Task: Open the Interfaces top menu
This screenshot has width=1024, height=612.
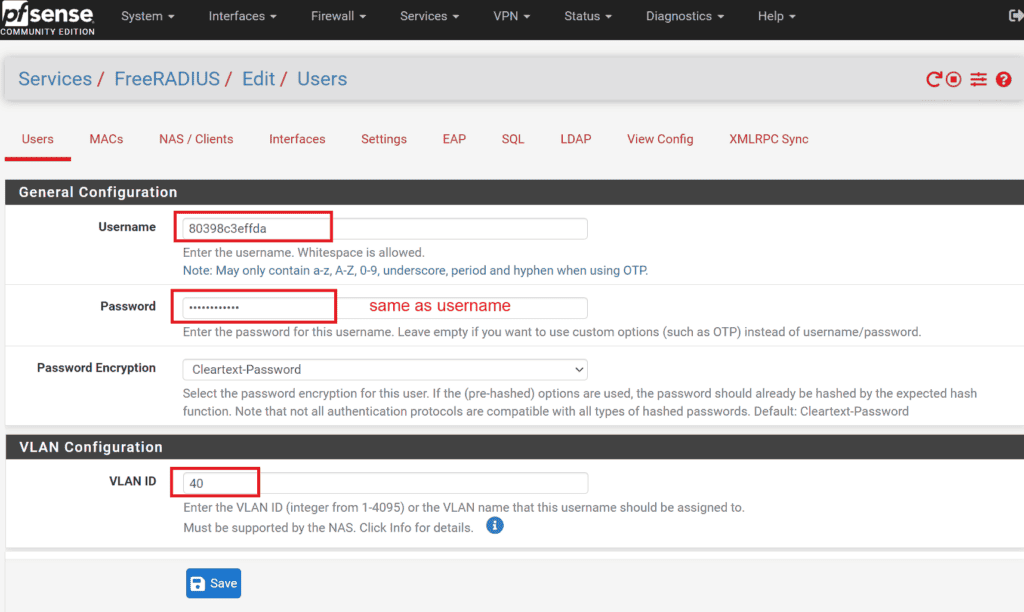Action: click(242, 16)
